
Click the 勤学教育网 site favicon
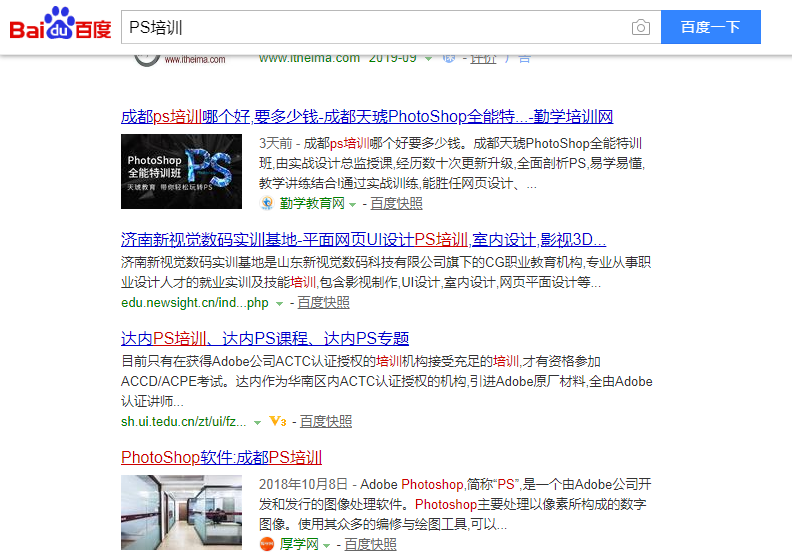[x=267, y=203]
